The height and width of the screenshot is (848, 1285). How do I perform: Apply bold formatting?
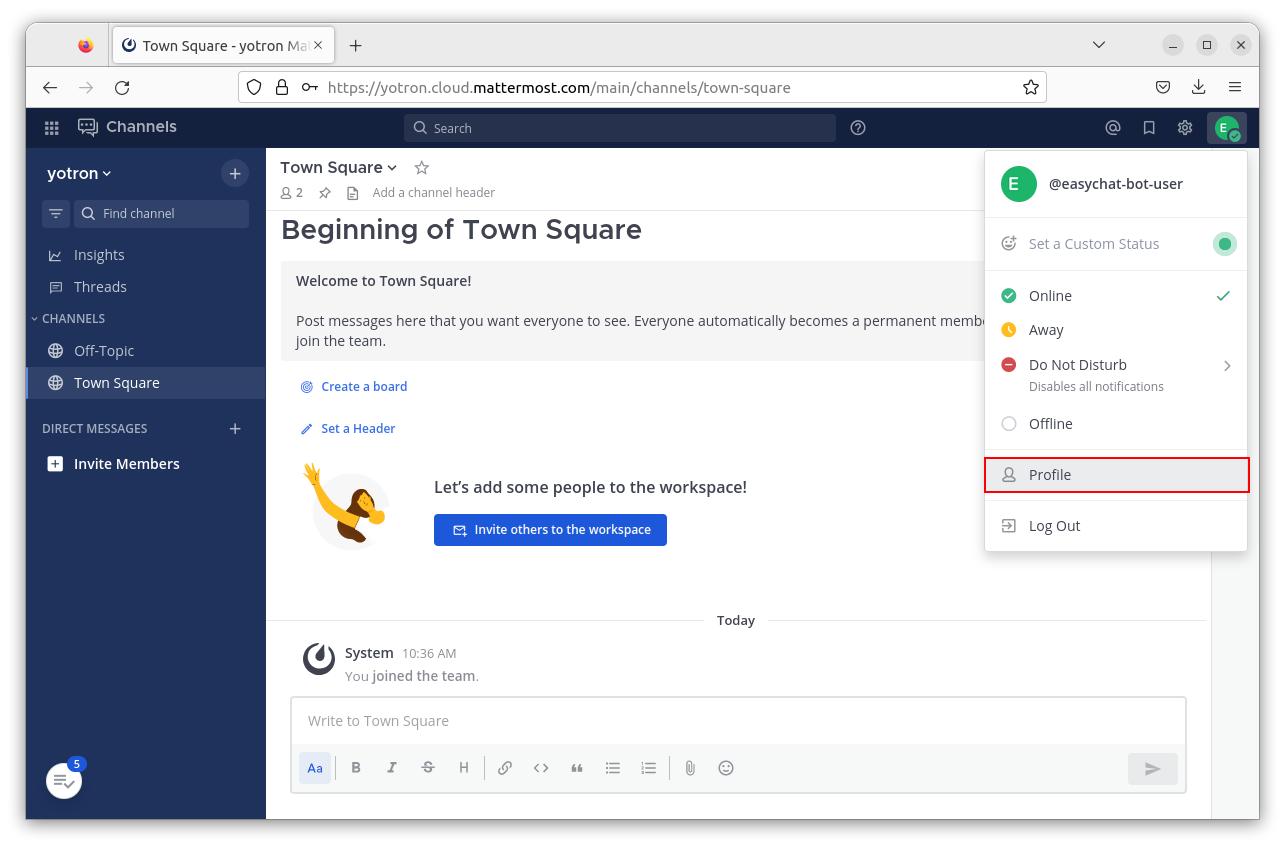pos(356,768)
